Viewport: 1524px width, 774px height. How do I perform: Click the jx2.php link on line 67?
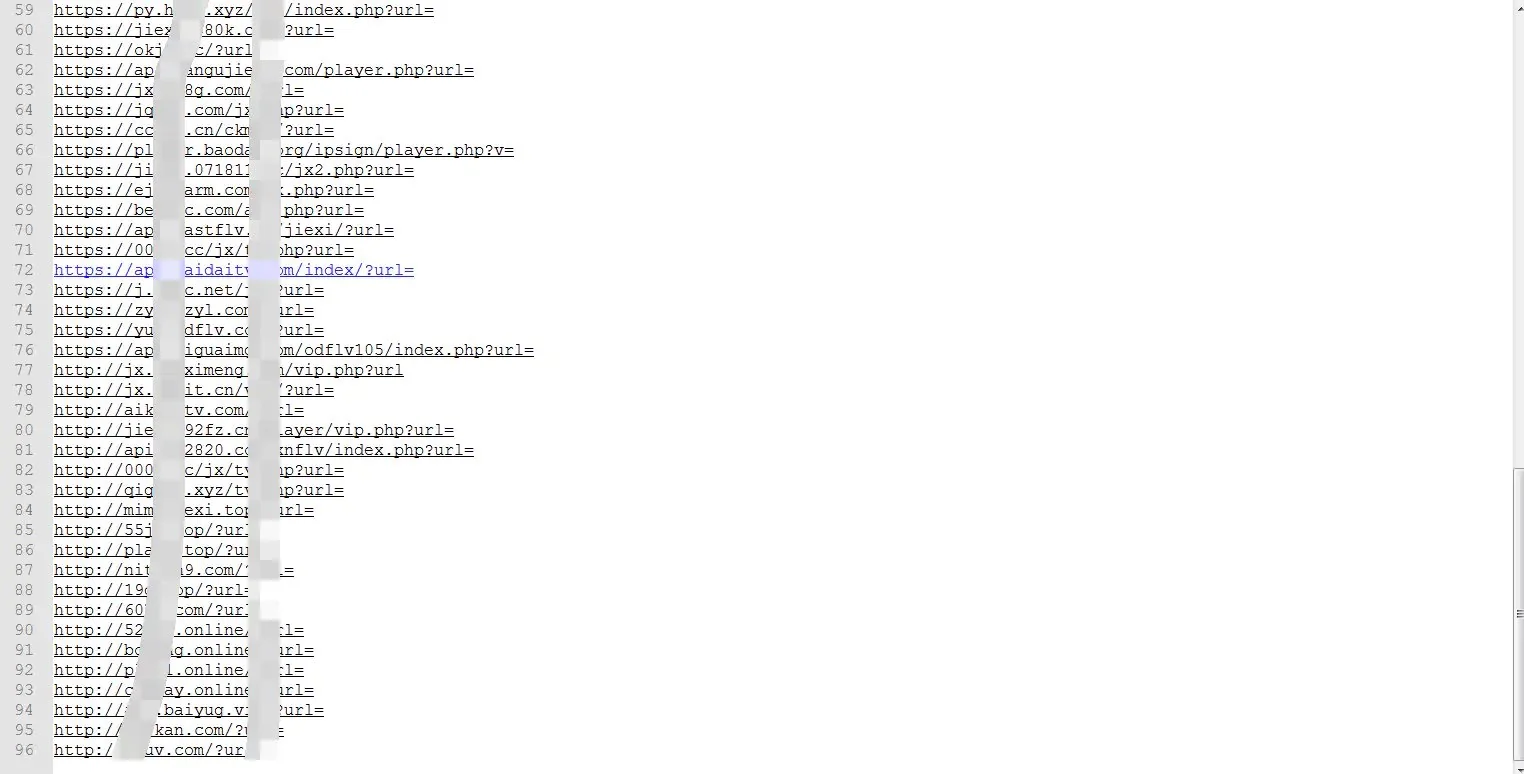(234, 170)
